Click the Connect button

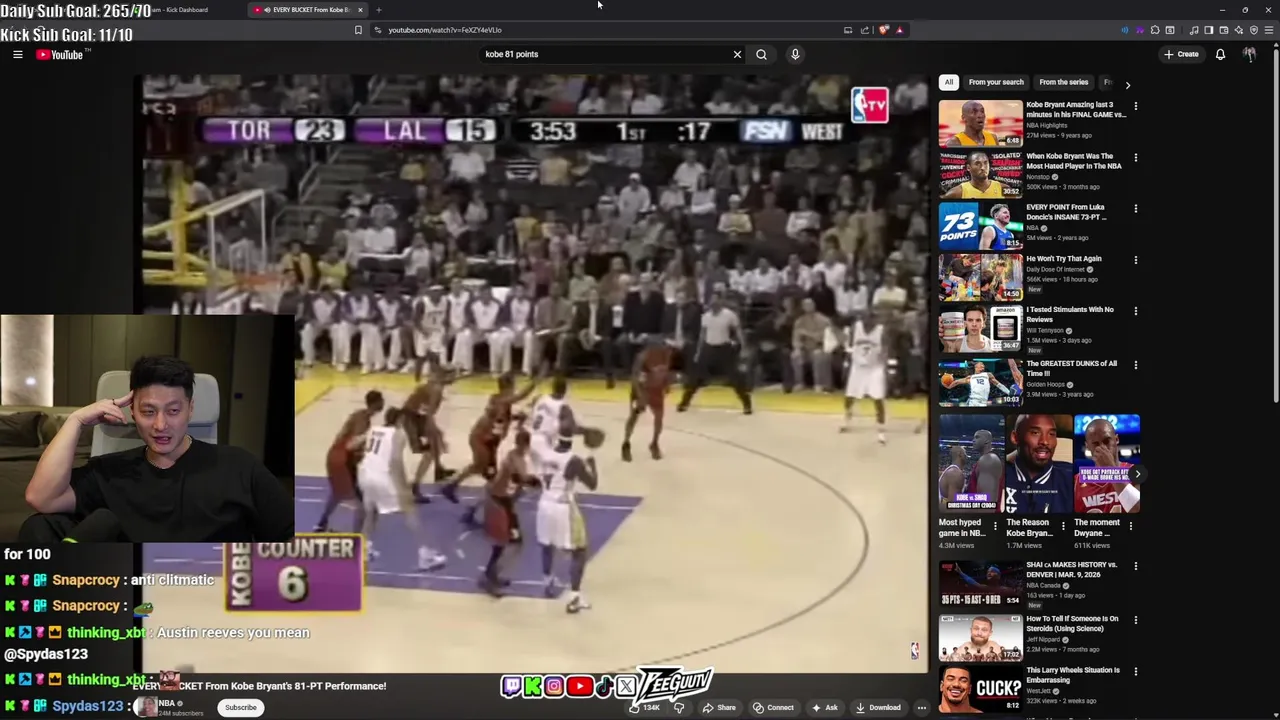click(774, 708)
